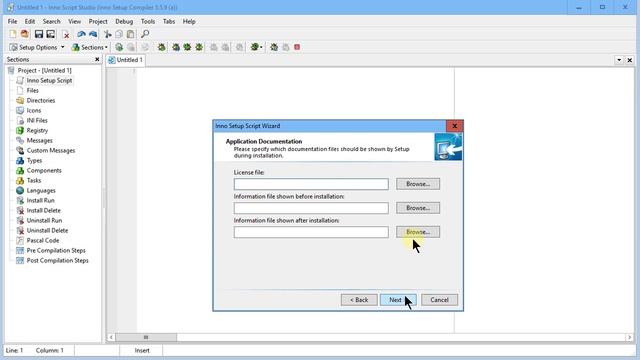Open the Project menu
The width and height of the screenshot is (640, 360).
click(98, 21)
